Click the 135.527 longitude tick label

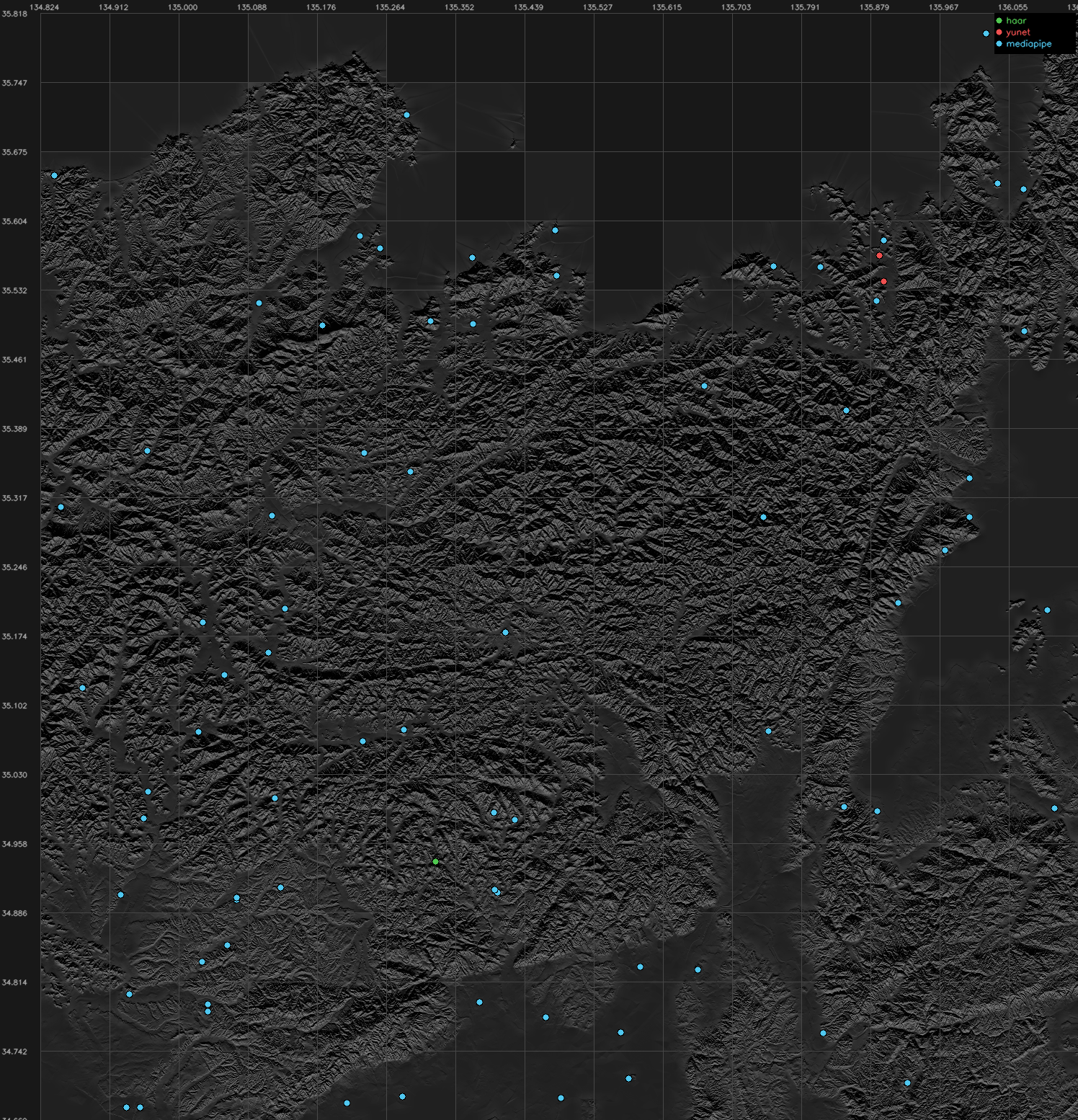coord(597,7)
